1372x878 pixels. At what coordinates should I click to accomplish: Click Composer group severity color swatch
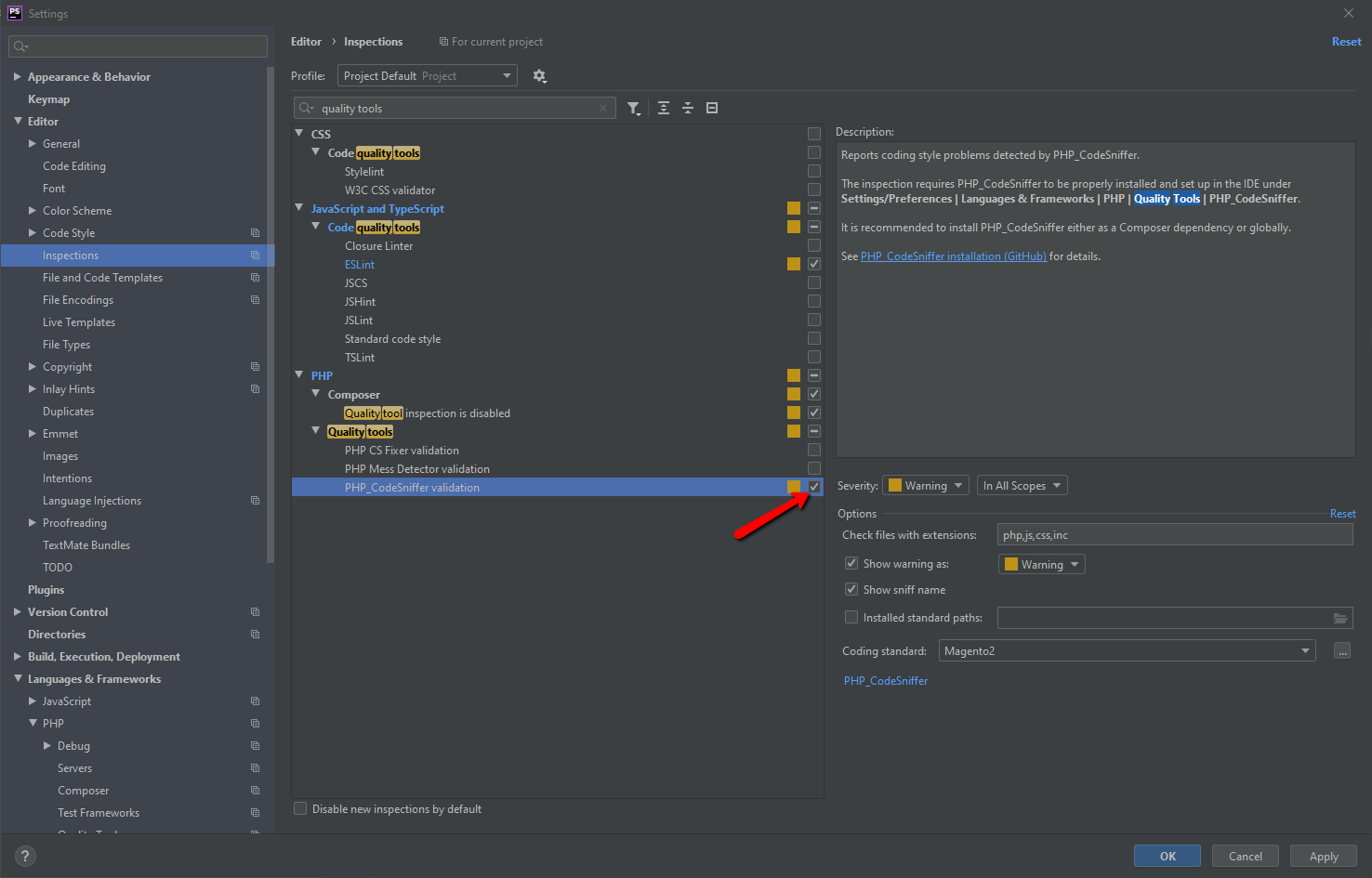click(x=794, y=394)
